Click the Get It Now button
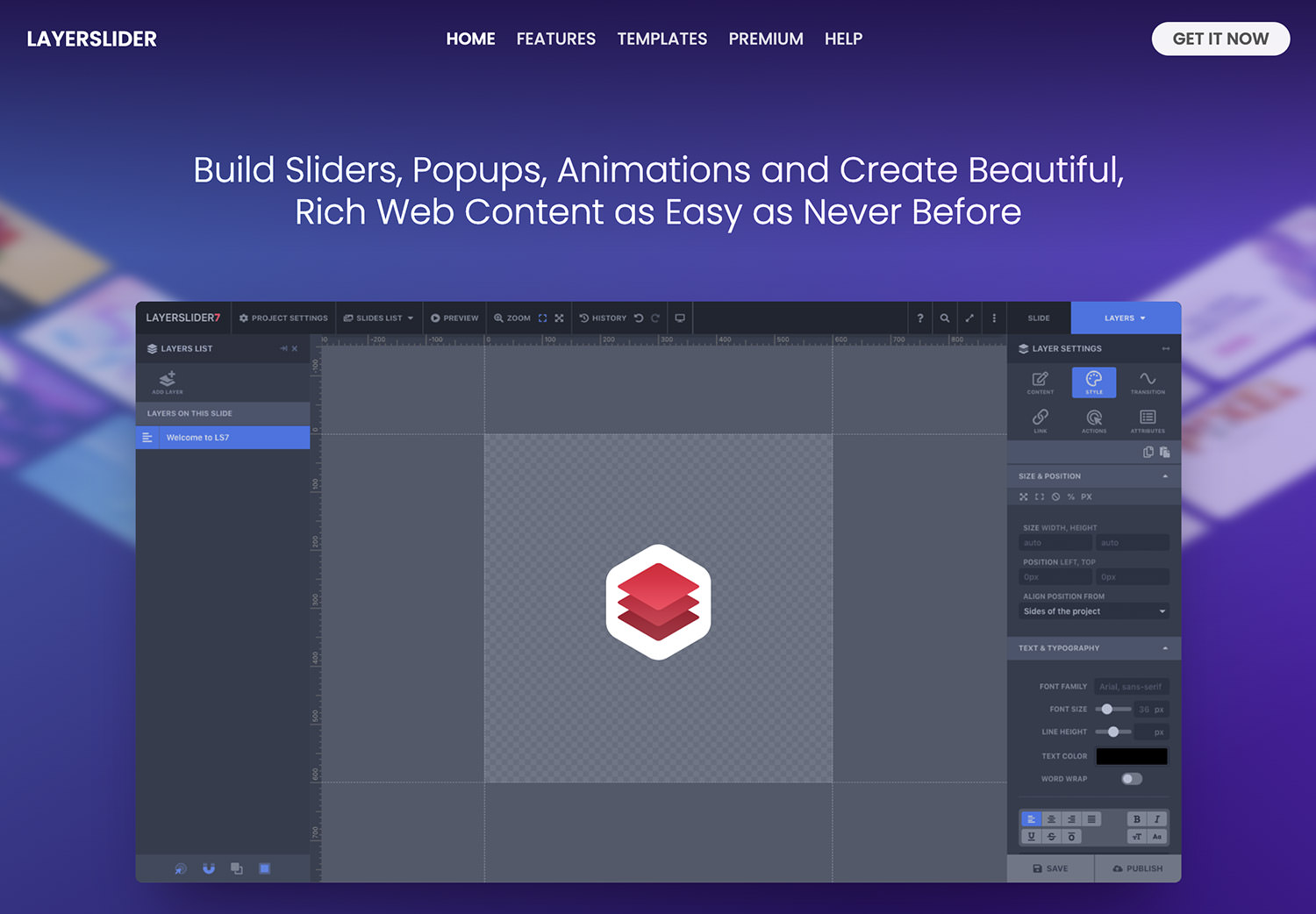 coord(1220,39)
